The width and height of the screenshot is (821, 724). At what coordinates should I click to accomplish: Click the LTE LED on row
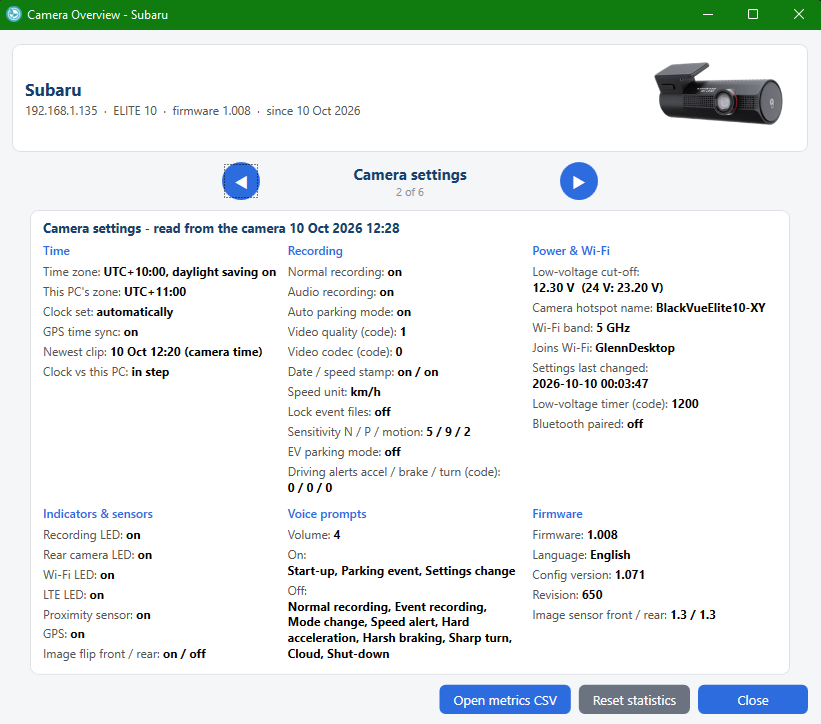point(73,595)
